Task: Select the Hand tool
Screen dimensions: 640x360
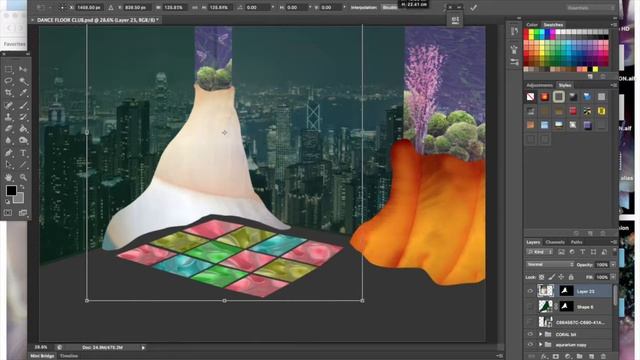Action: click(8, 177)
